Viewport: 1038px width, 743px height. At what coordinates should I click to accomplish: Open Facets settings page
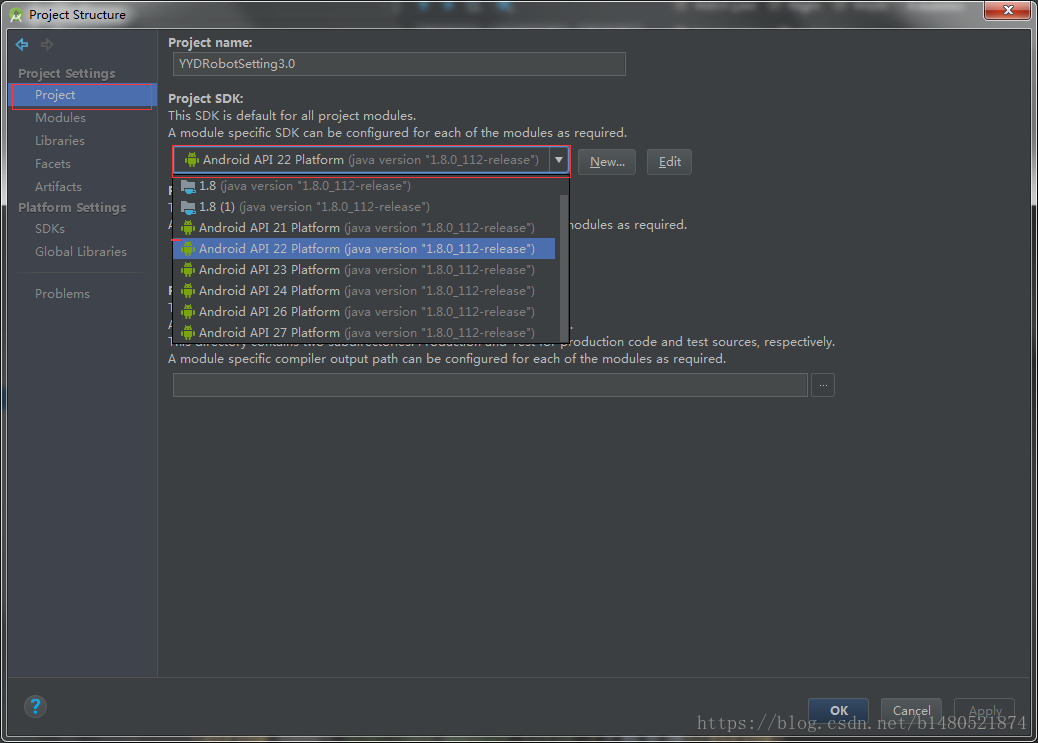52,164
